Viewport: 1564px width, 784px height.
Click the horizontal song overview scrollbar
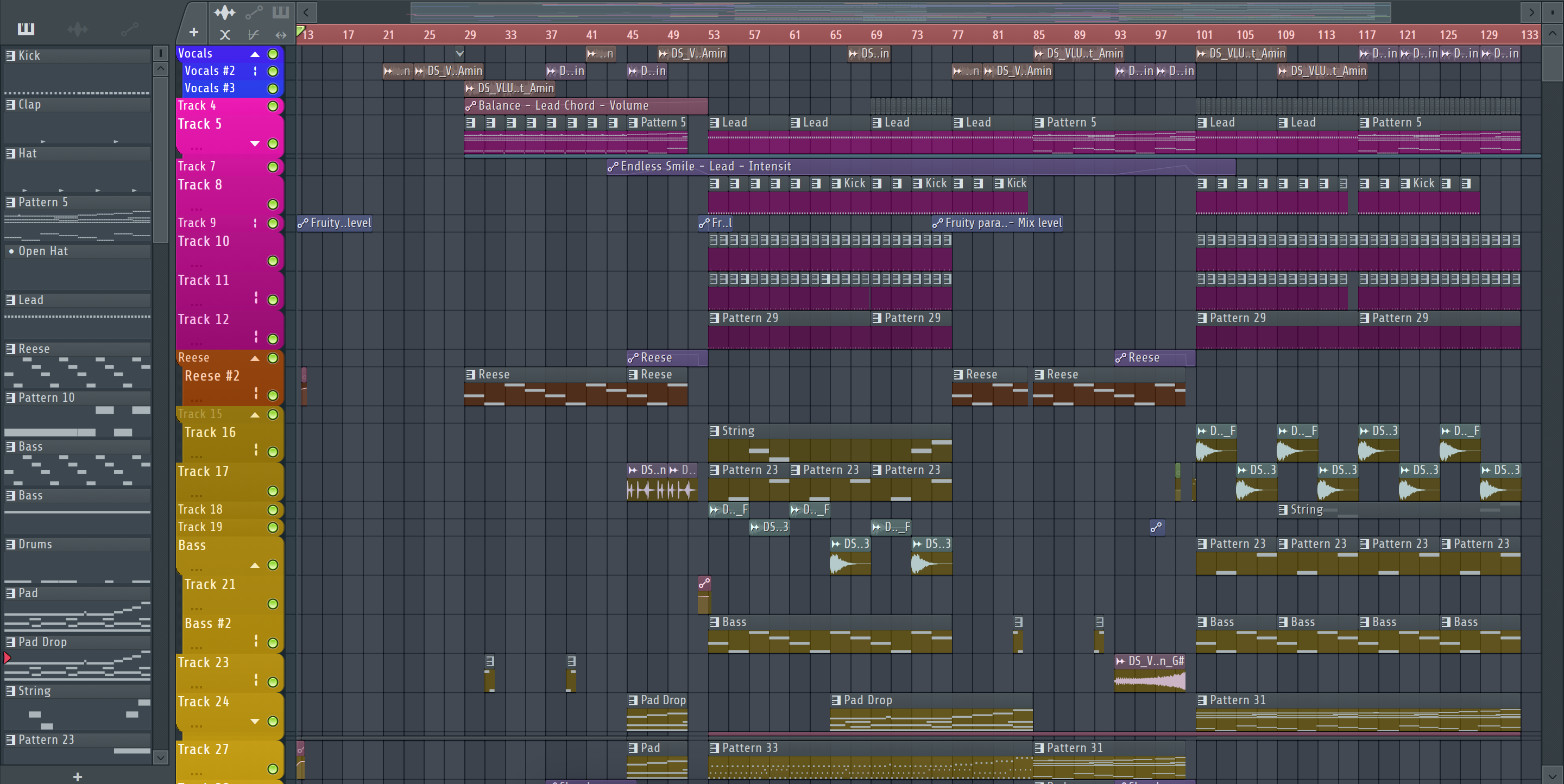pyautogui.click(x=901, y=12)
